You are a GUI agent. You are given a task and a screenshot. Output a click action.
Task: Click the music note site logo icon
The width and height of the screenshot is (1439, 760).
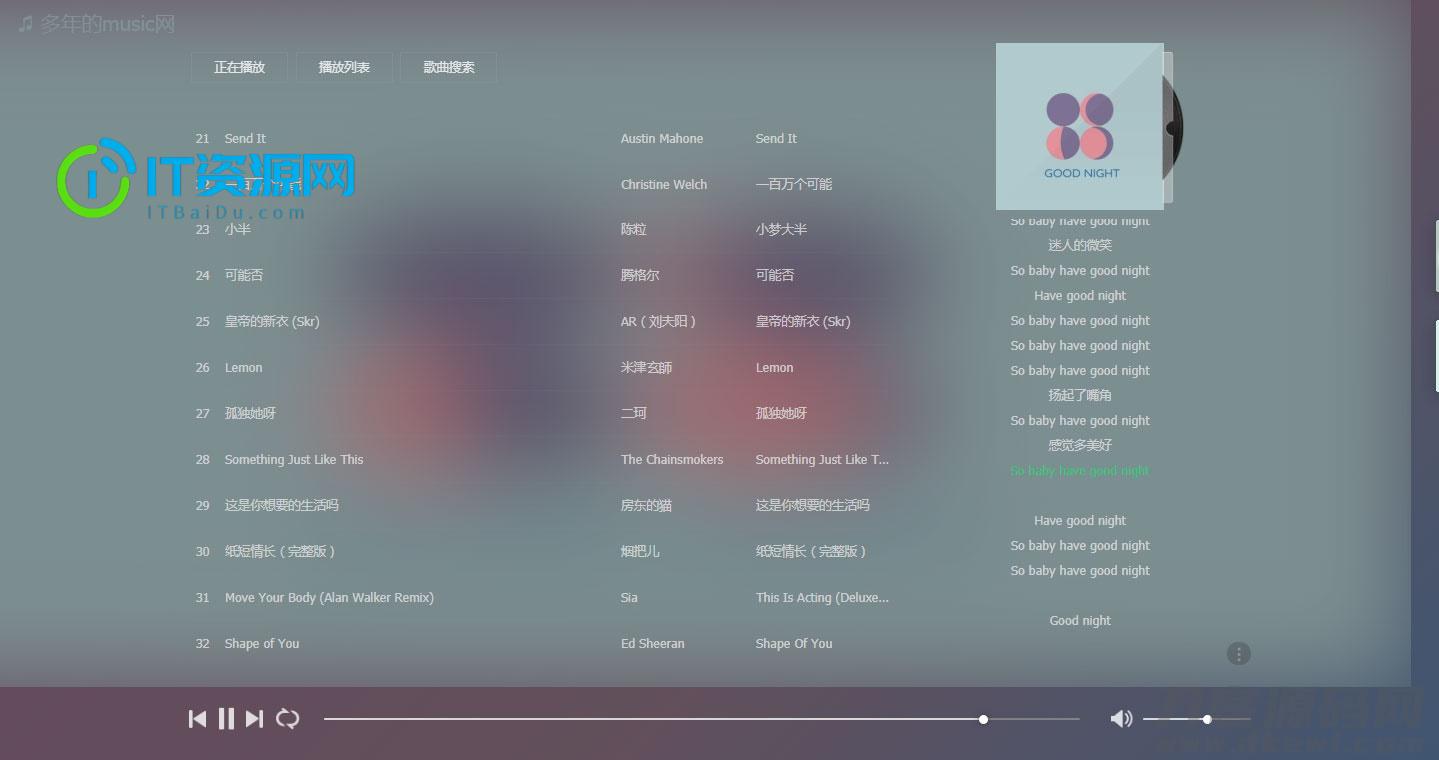(x=26, y=23)
